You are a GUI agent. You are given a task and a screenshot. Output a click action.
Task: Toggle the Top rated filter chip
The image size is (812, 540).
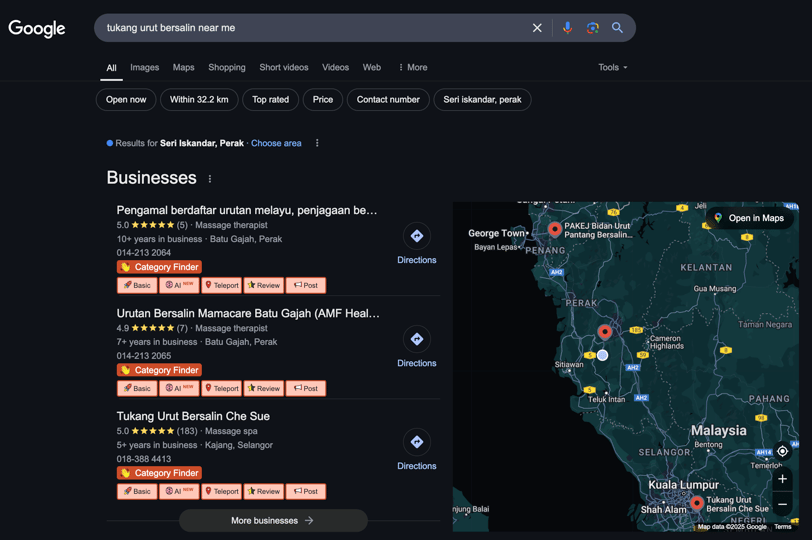270,99
